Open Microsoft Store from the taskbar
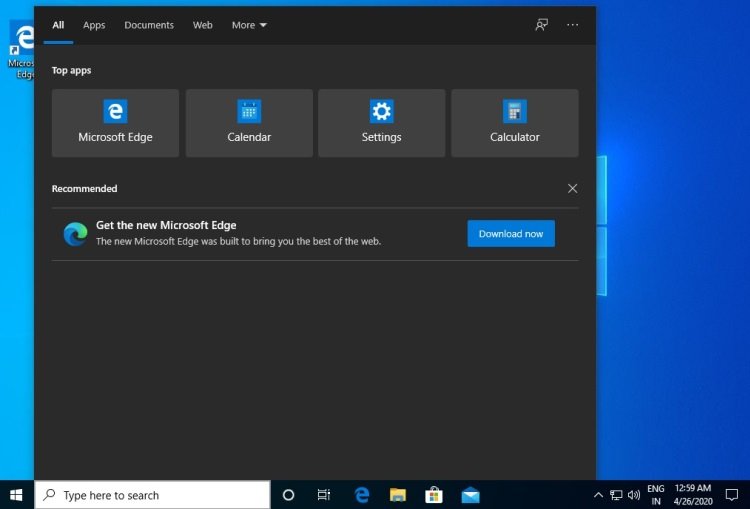Viewport: 750px width, 509px height. pyautogui.click(x=434, y=495)
